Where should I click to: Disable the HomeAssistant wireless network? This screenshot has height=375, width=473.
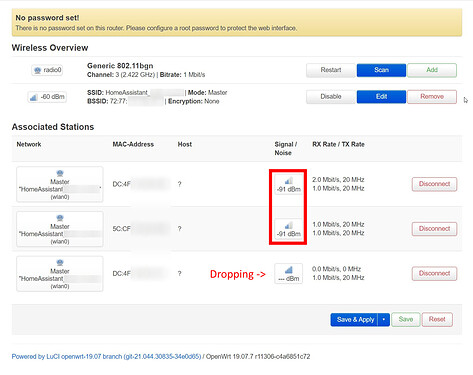click(331, 97)
